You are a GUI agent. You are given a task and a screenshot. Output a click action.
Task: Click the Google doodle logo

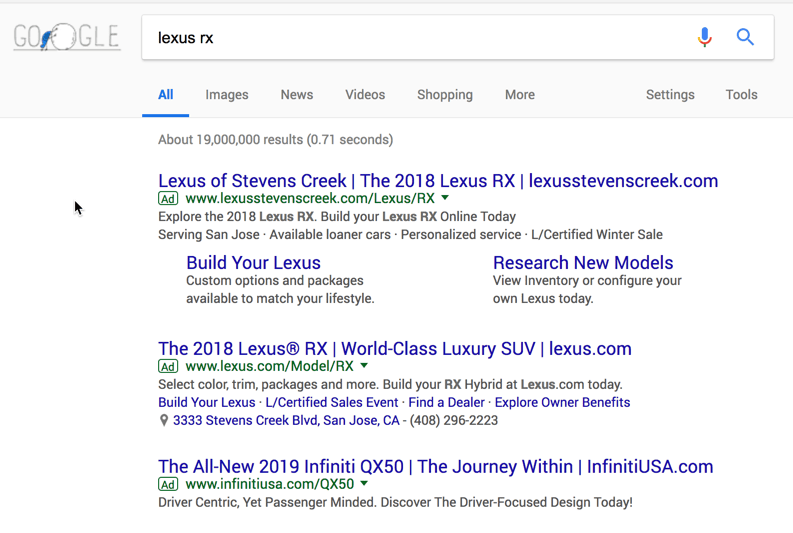point(67,37)
